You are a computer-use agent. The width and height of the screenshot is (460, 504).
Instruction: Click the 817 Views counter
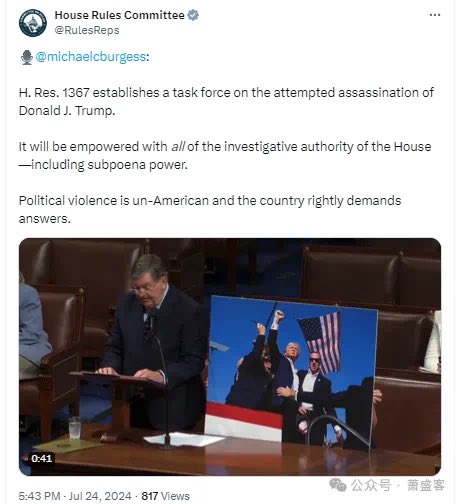tap(165, 496)
